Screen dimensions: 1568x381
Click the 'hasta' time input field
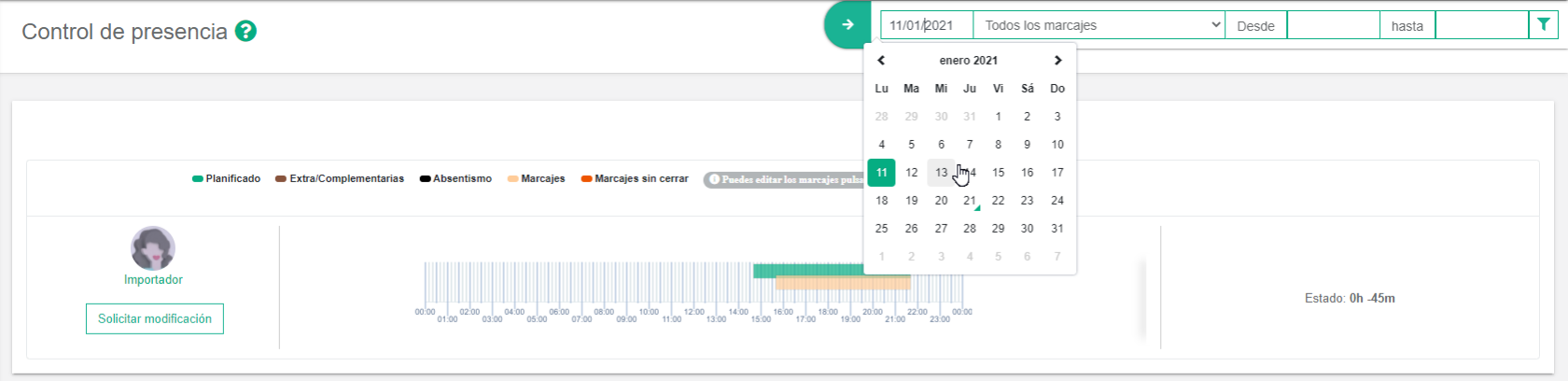pyautogui.click(x=1481, y=25)
